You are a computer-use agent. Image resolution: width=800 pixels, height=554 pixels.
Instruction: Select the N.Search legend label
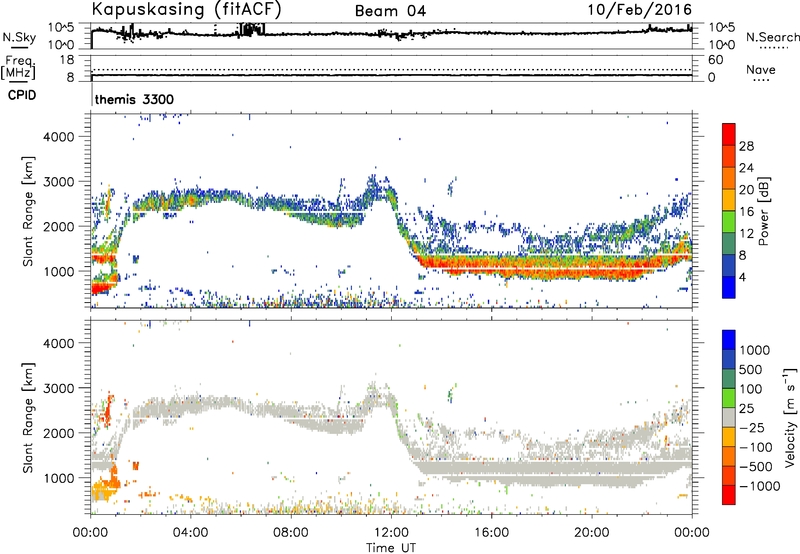point(772,37)
